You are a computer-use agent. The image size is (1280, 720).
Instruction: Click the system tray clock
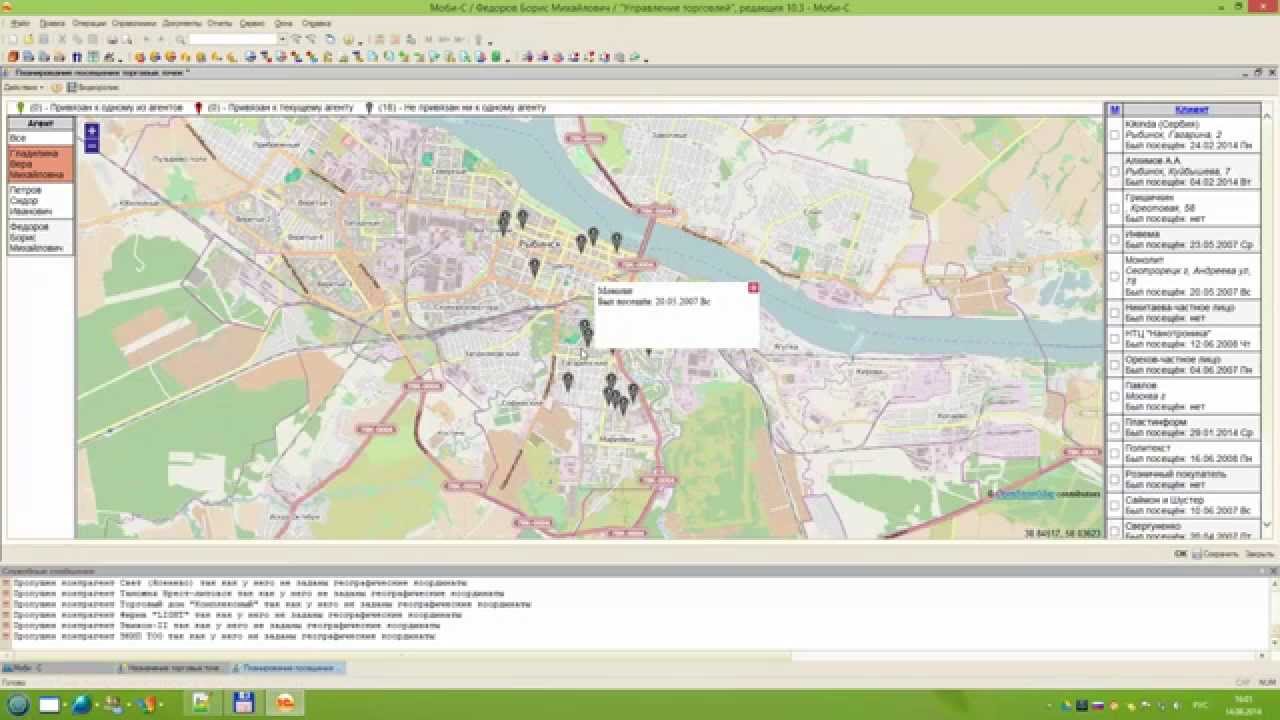pyautogui.click(x=1243, y=704)
